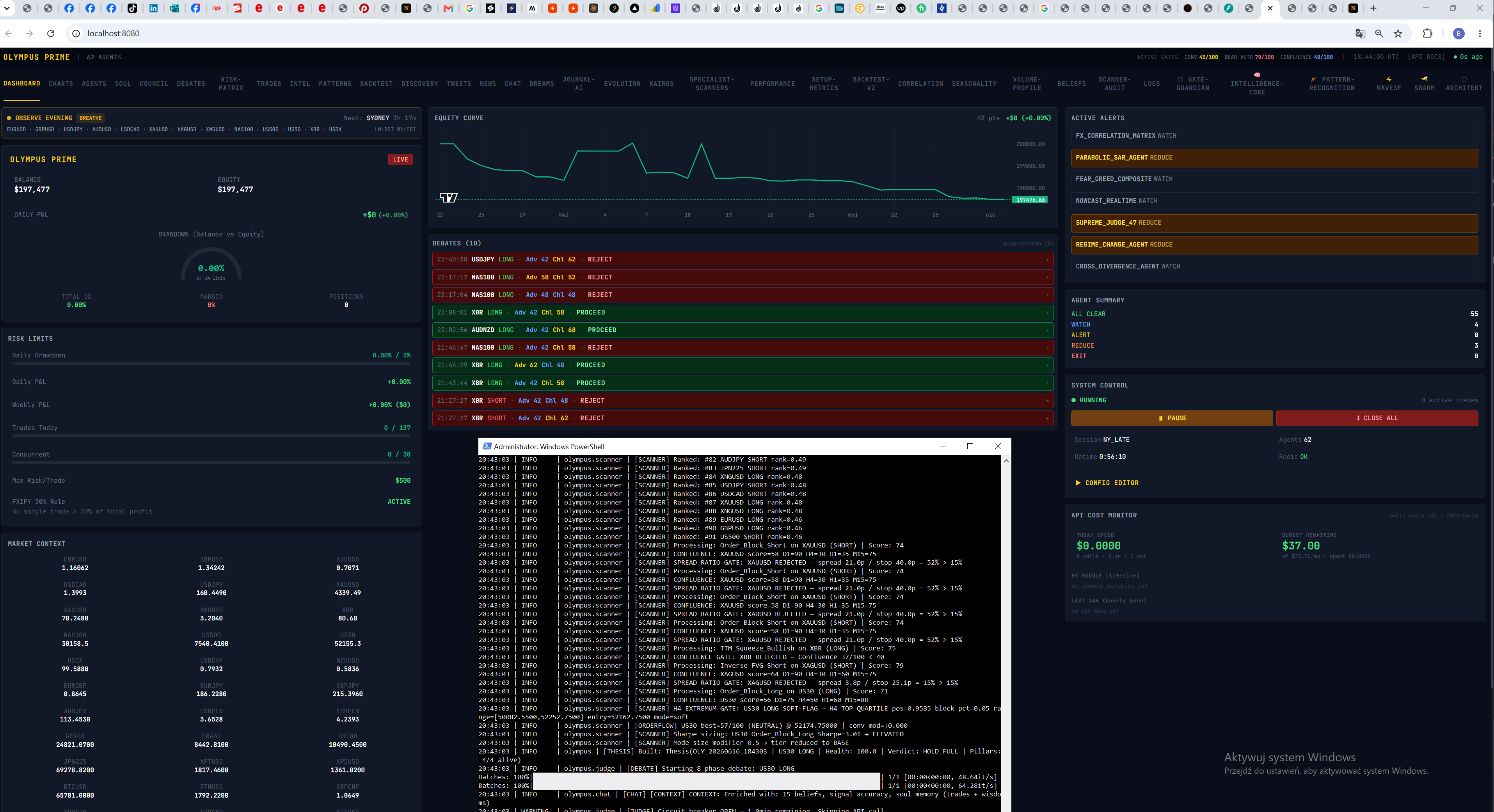Click the 197476.86 price label on chart
The image size is (1494, 812).
click(x=1030, y=200)
